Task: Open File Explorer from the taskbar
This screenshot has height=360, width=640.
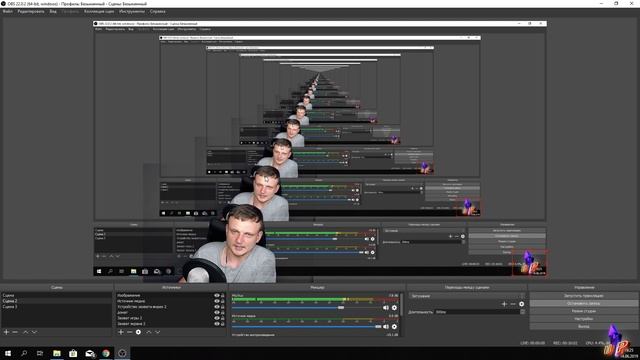Action: point(57,353)
